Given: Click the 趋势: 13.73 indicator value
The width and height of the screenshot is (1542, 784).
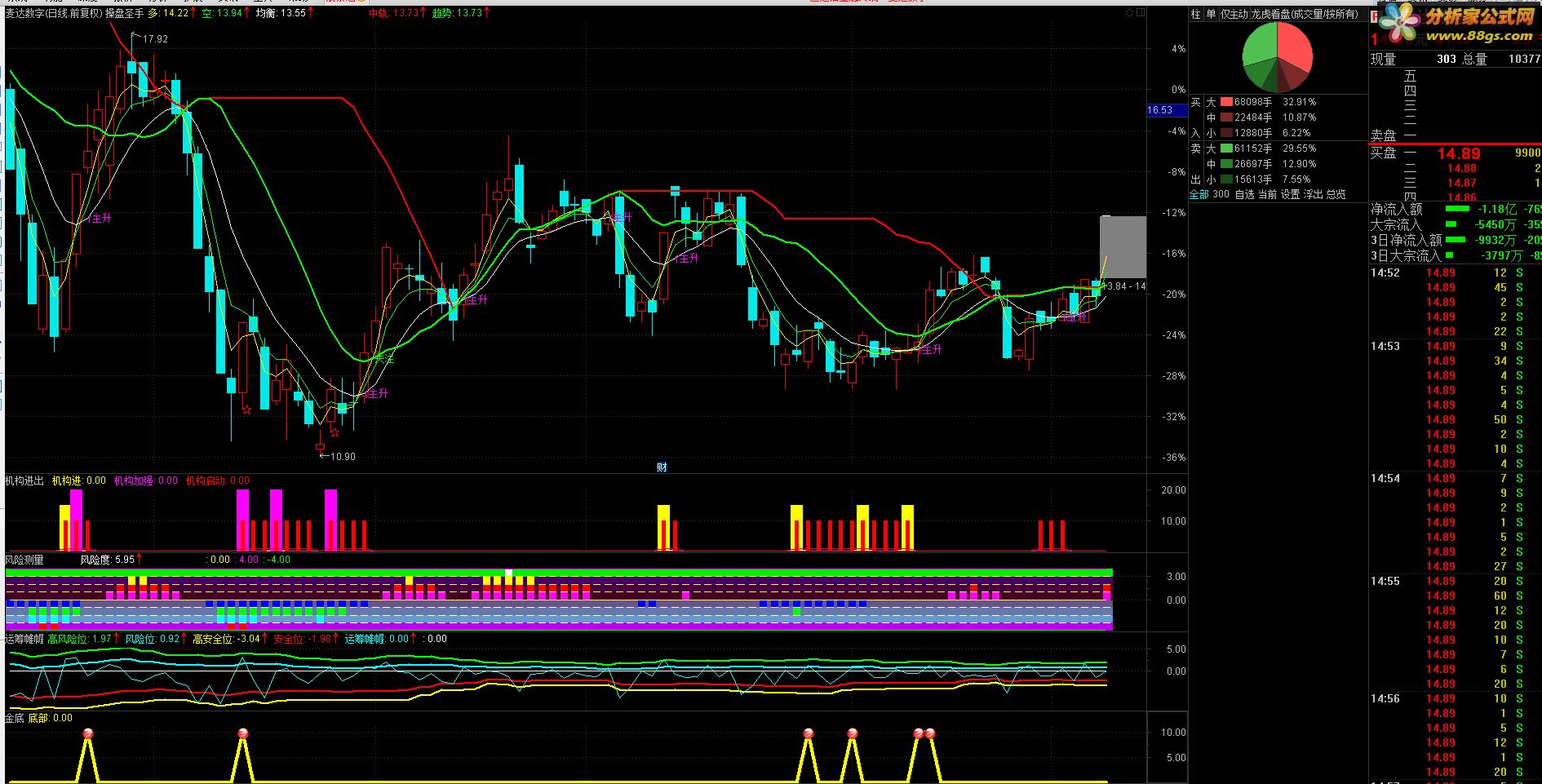Looking at the screenshot, I should pyautogui.click(x=457, y=13).
